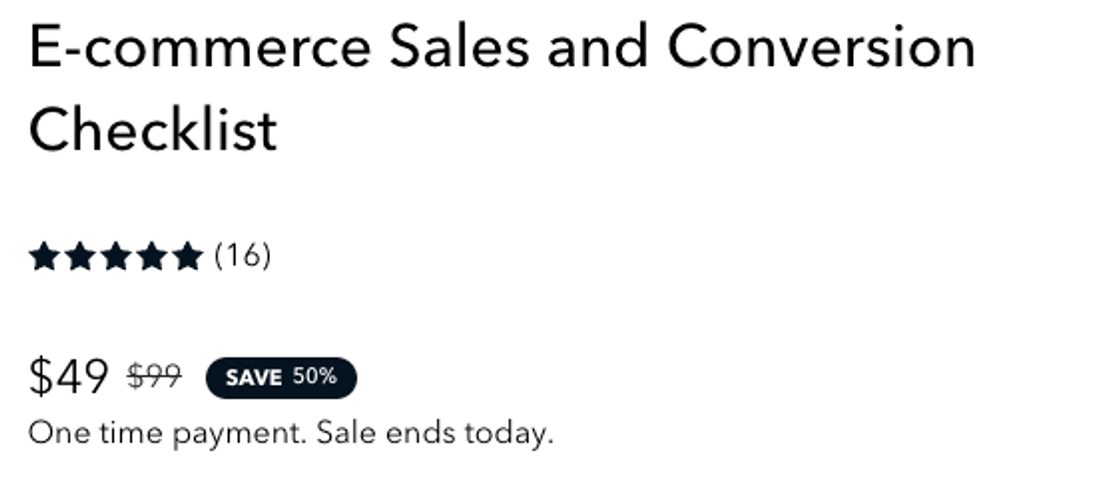Click the 50% text in the badge
The height and width of the screenshot is (478, 1120).
pos(314,377)
